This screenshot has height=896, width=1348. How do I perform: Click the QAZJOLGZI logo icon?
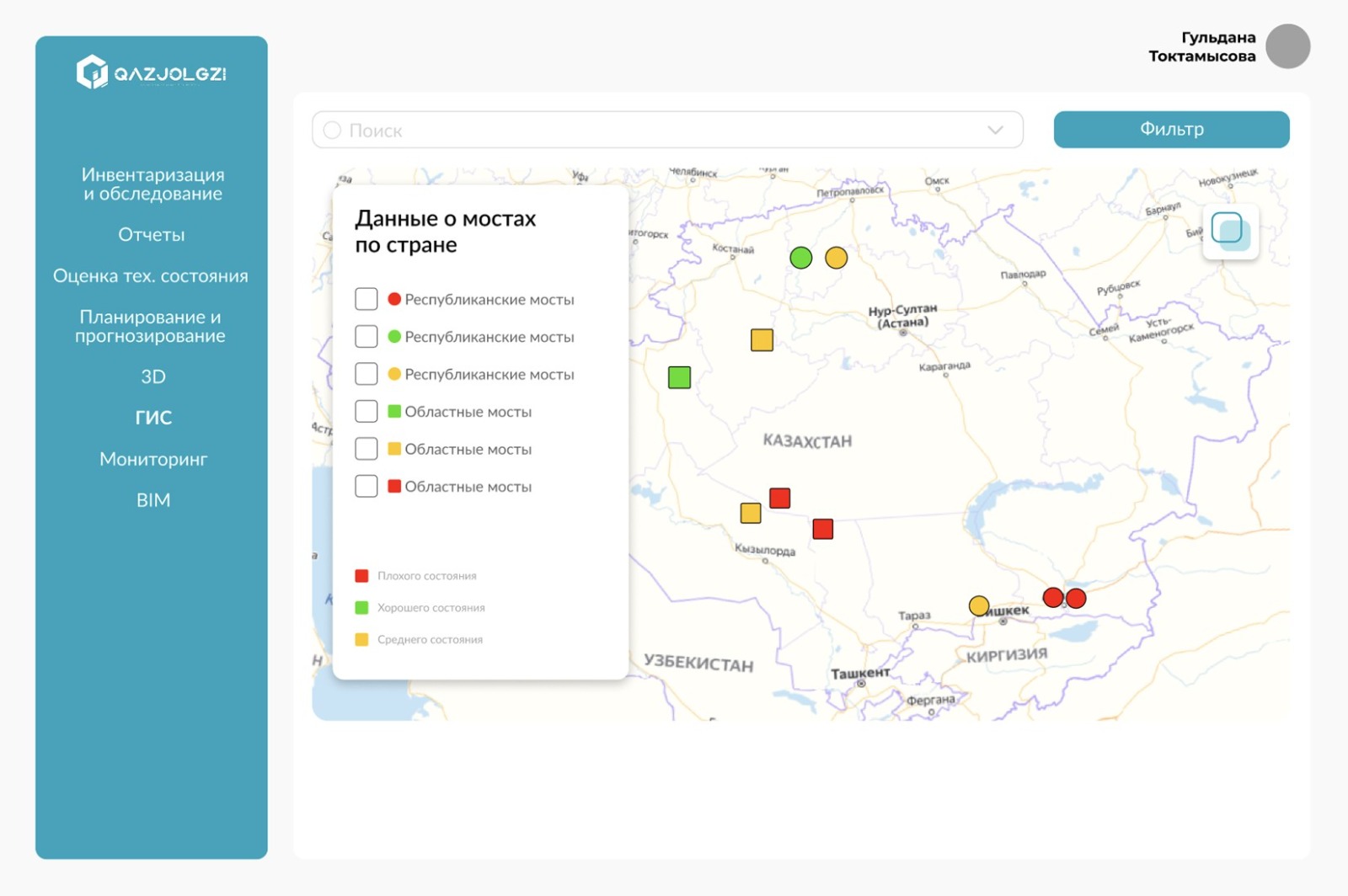pyautogui.click(x=92, y=72)
